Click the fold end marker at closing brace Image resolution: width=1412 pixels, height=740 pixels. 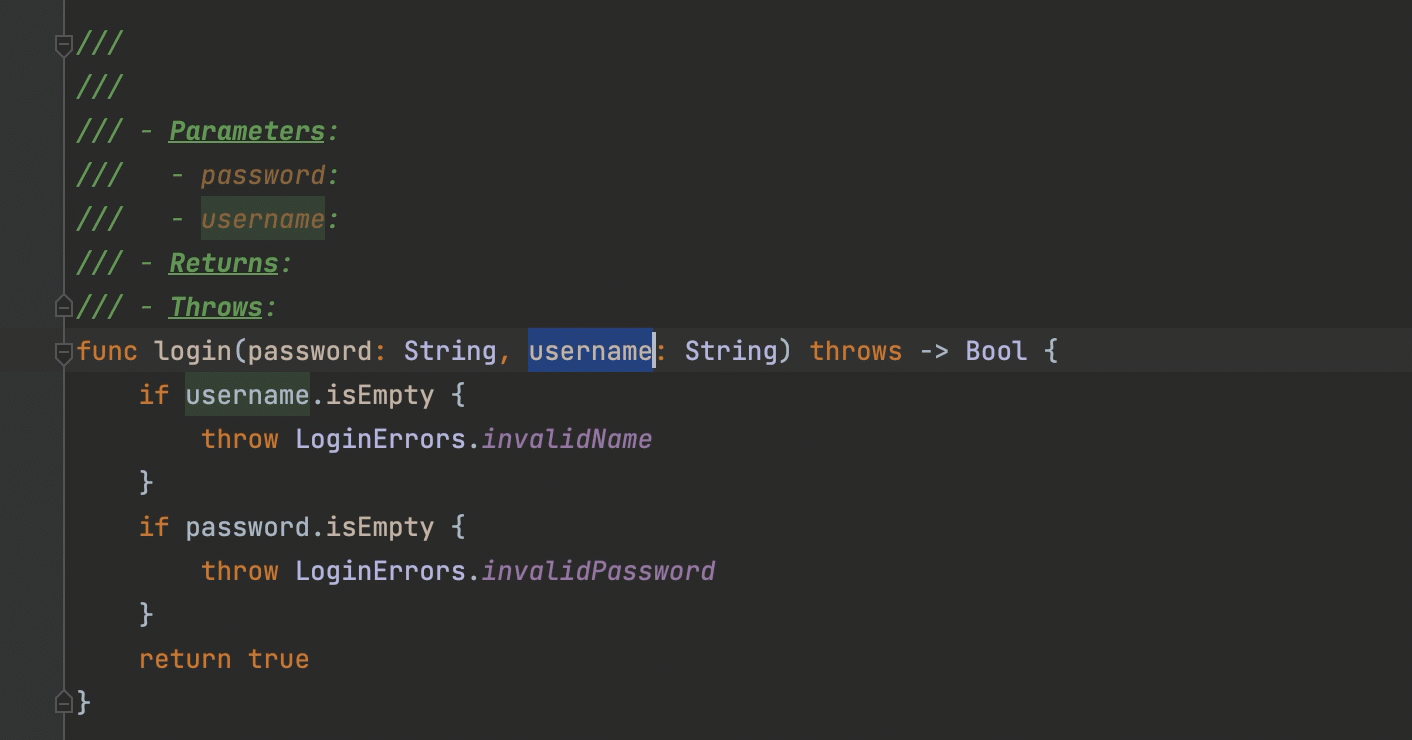click(x=64, y=702)
